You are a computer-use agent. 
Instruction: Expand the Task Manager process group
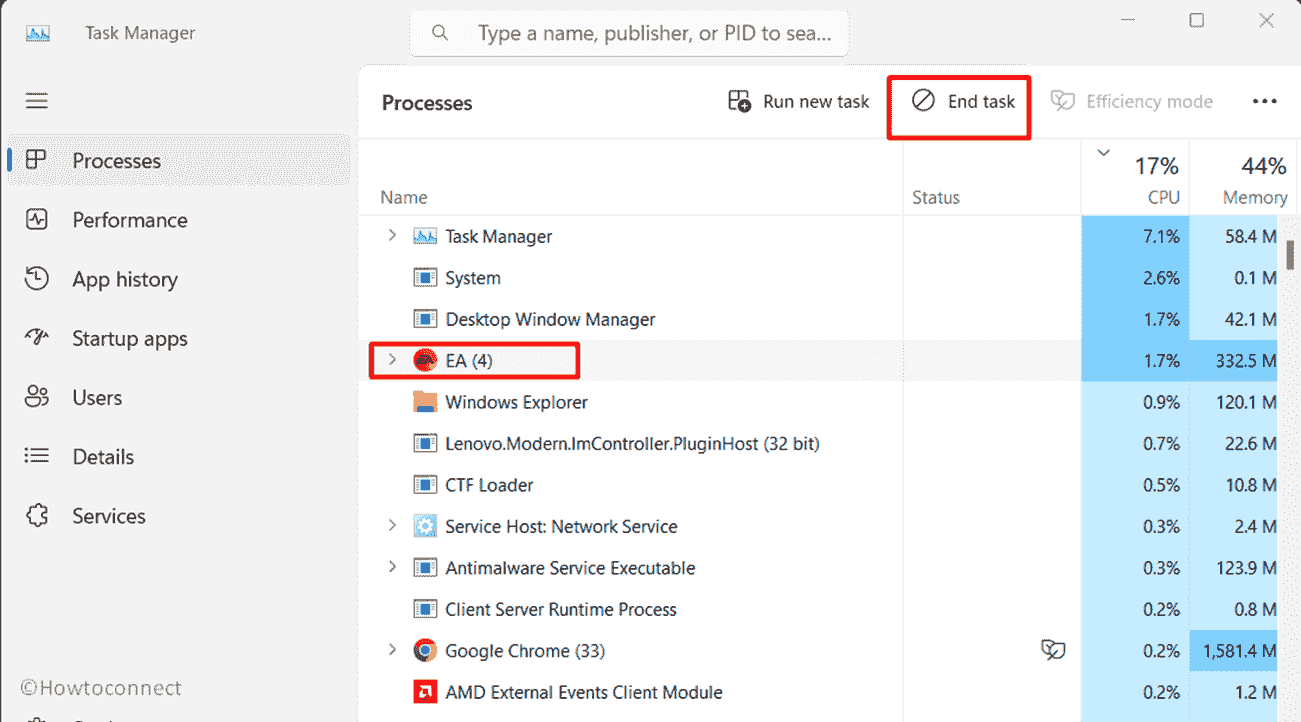click(x=392, y=236)
